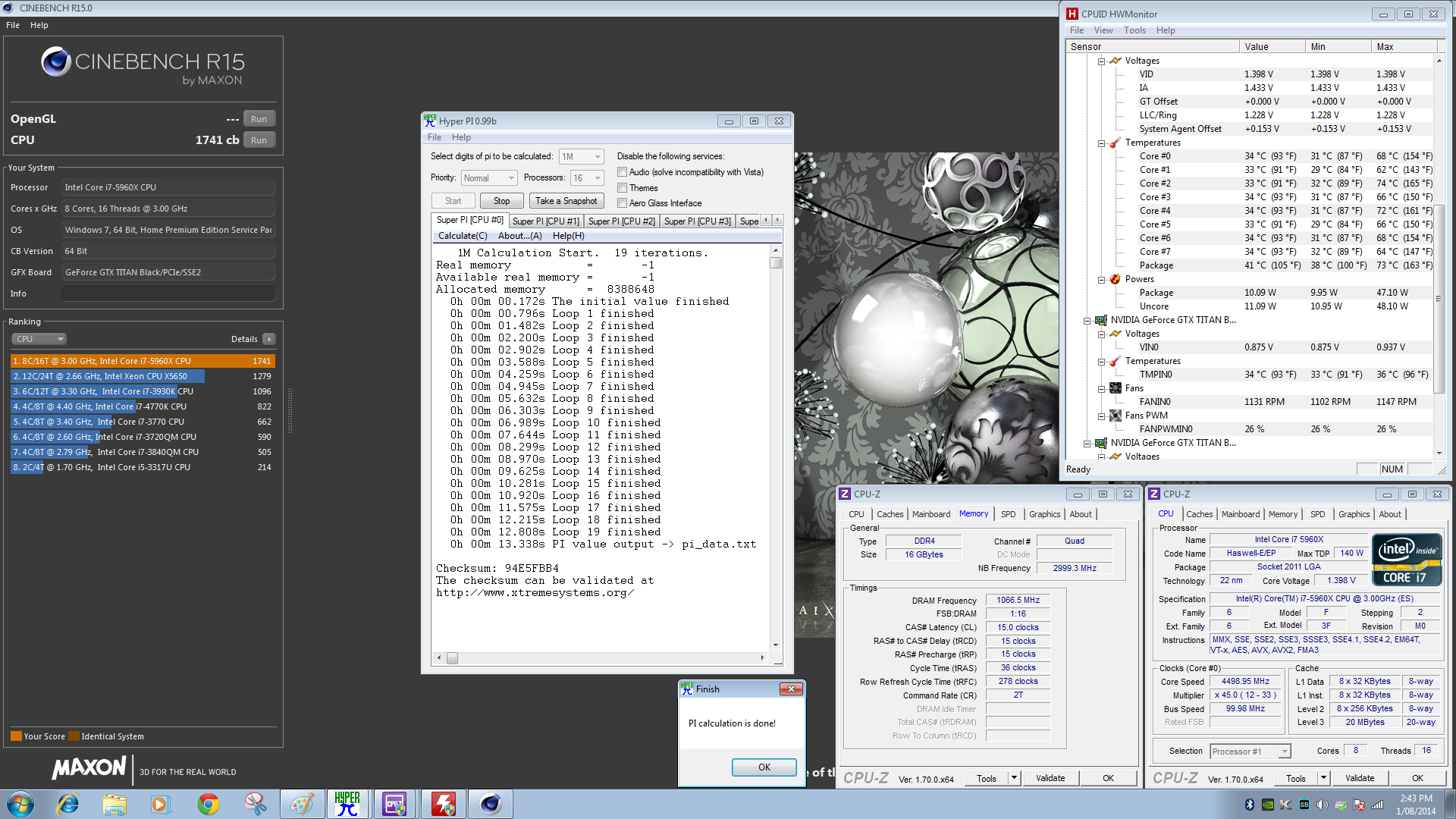Check the Themes option in Hyper PI
1456x819 pixels.
tap(622, 187)
